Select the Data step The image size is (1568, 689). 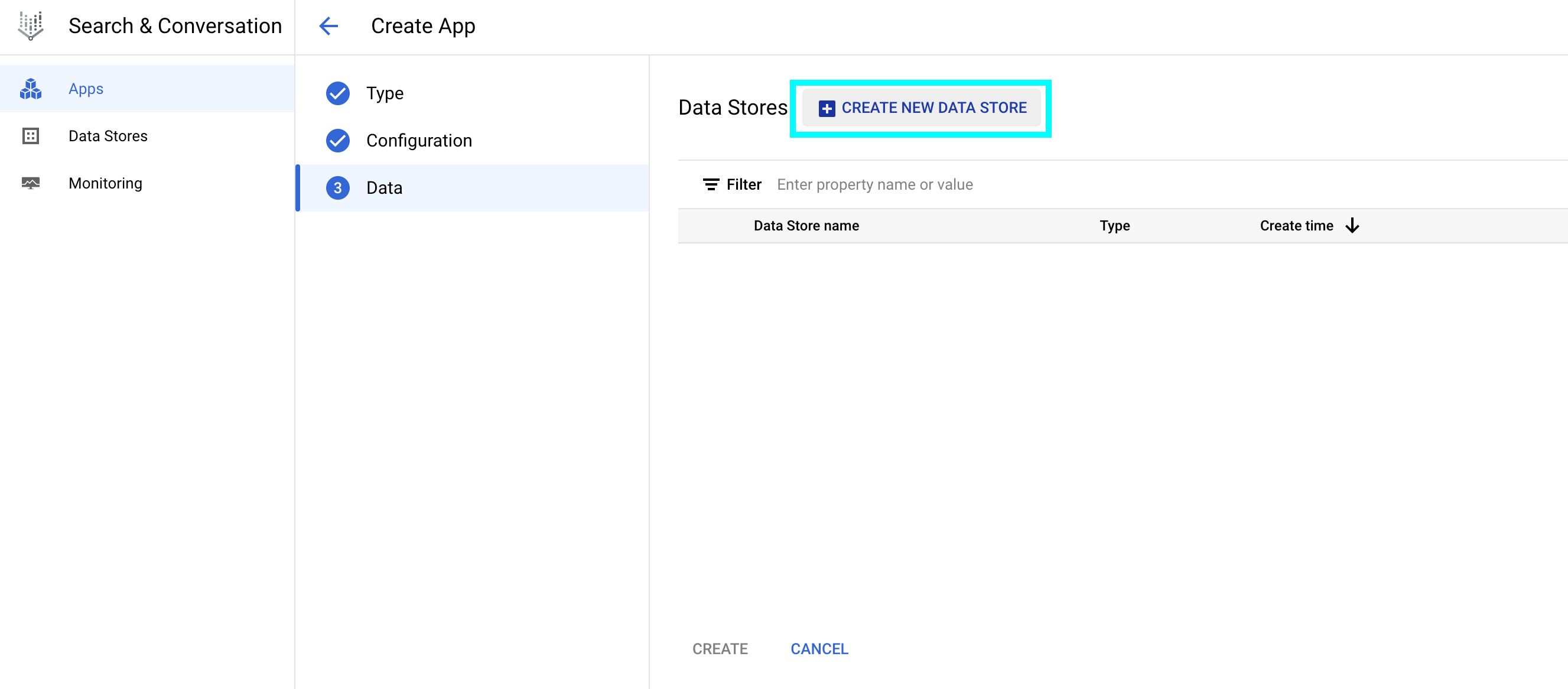coord(384,187)
